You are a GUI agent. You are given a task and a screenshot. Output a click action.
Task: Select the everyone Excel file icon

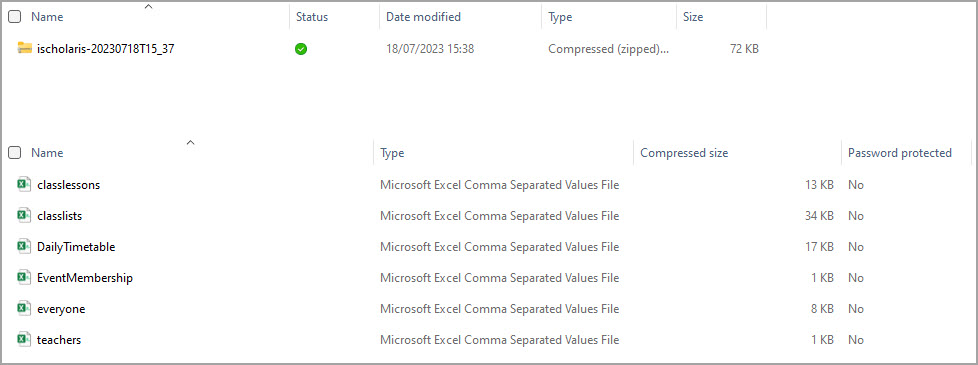[24, 308]
